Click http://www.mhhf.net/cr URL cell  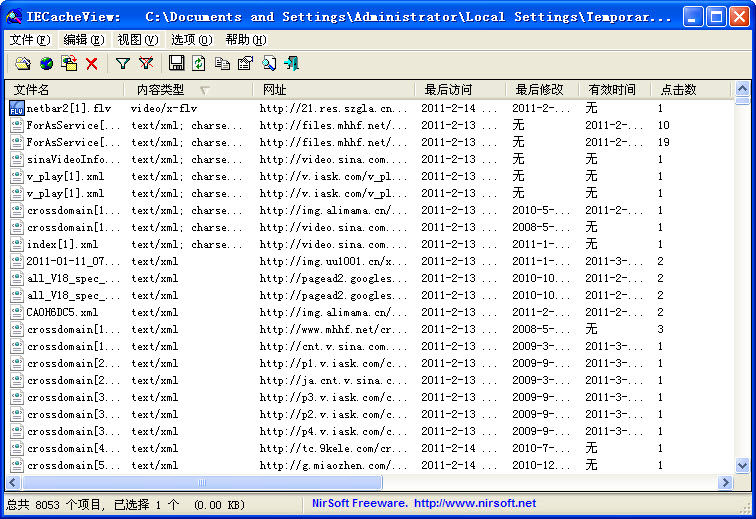[x=333, y=329]
